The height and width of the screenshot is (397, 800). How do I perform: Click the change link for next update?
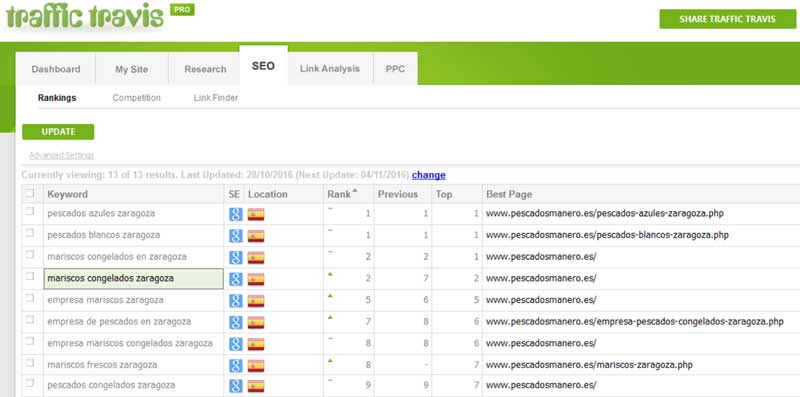429,175
